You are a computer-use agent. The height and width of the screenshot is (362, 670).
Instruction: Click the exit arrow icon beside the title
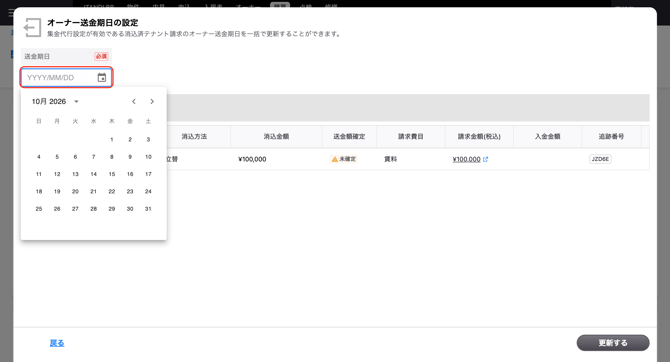tap(32, 28)
